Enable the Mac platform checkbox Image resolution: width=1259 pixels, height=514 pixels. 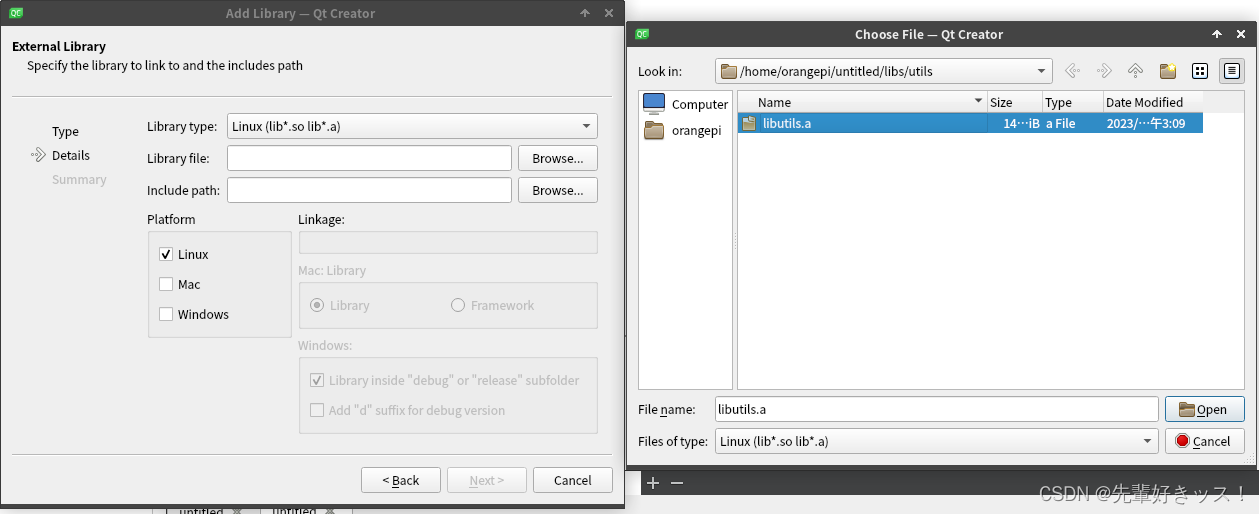tap(166, 284)
